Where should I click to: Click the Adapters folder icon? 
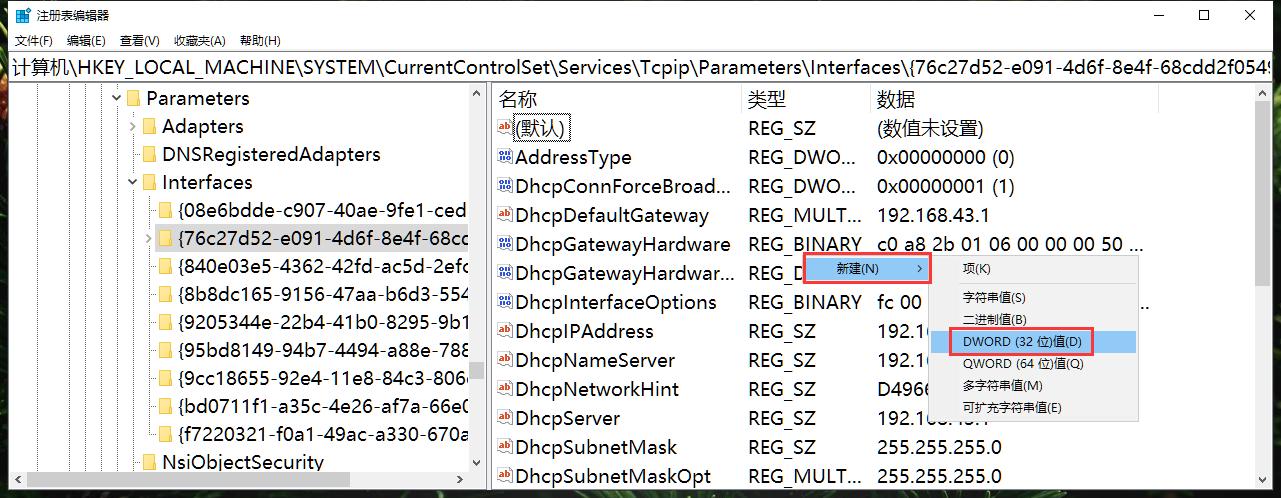150,126
